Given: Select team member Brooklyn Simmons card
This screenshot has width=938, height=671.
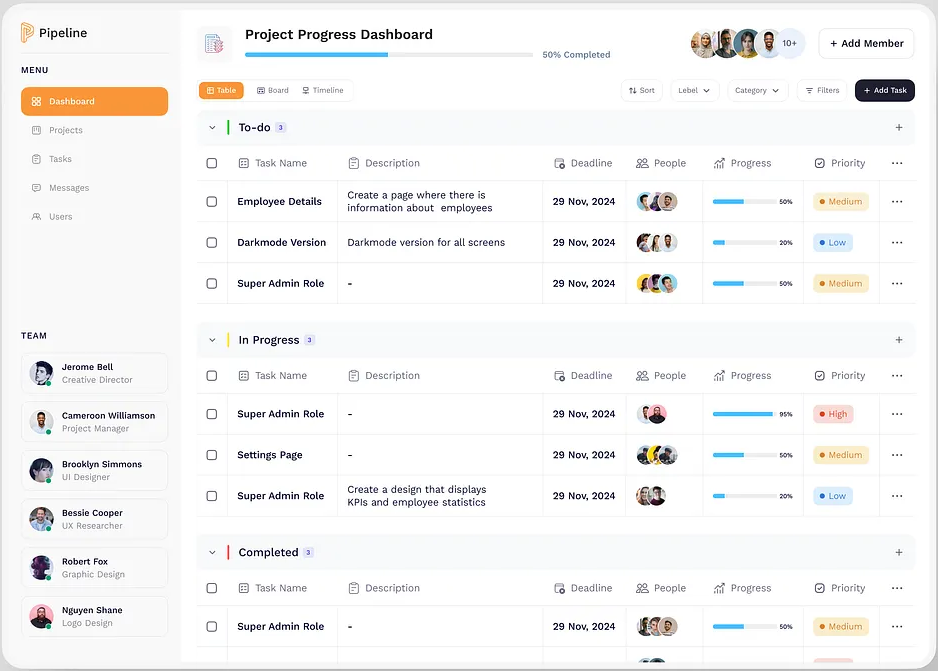Looking at the screenshot, I should point(94,470).
